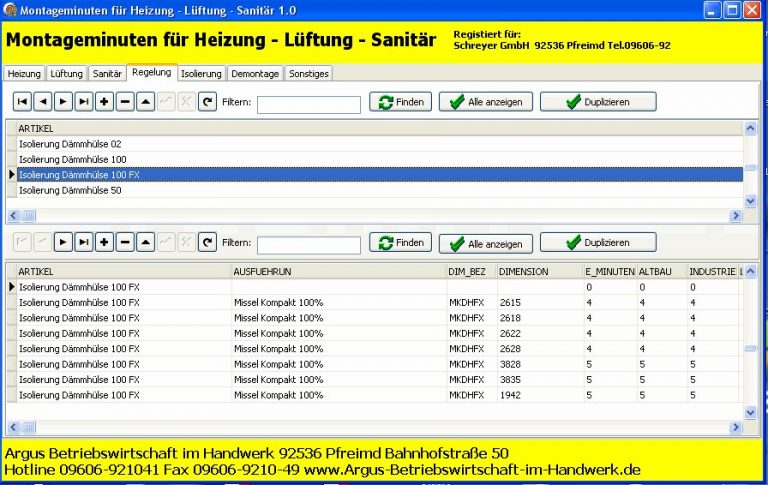Select row Isolierung Dämmhülse 50
Viewport: 768px width, 485px height.
click(380, 190)
